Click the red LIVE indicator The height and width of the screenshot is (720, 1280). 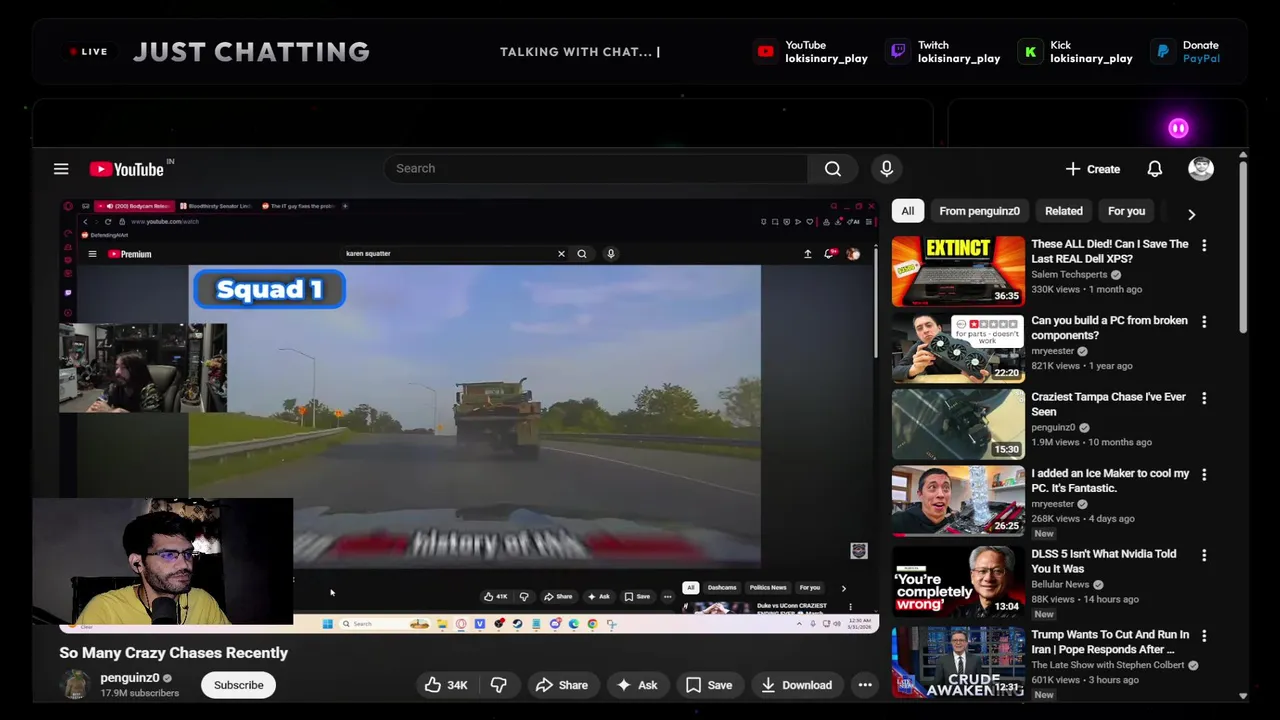pyautogui.click(x=89, y=52)
